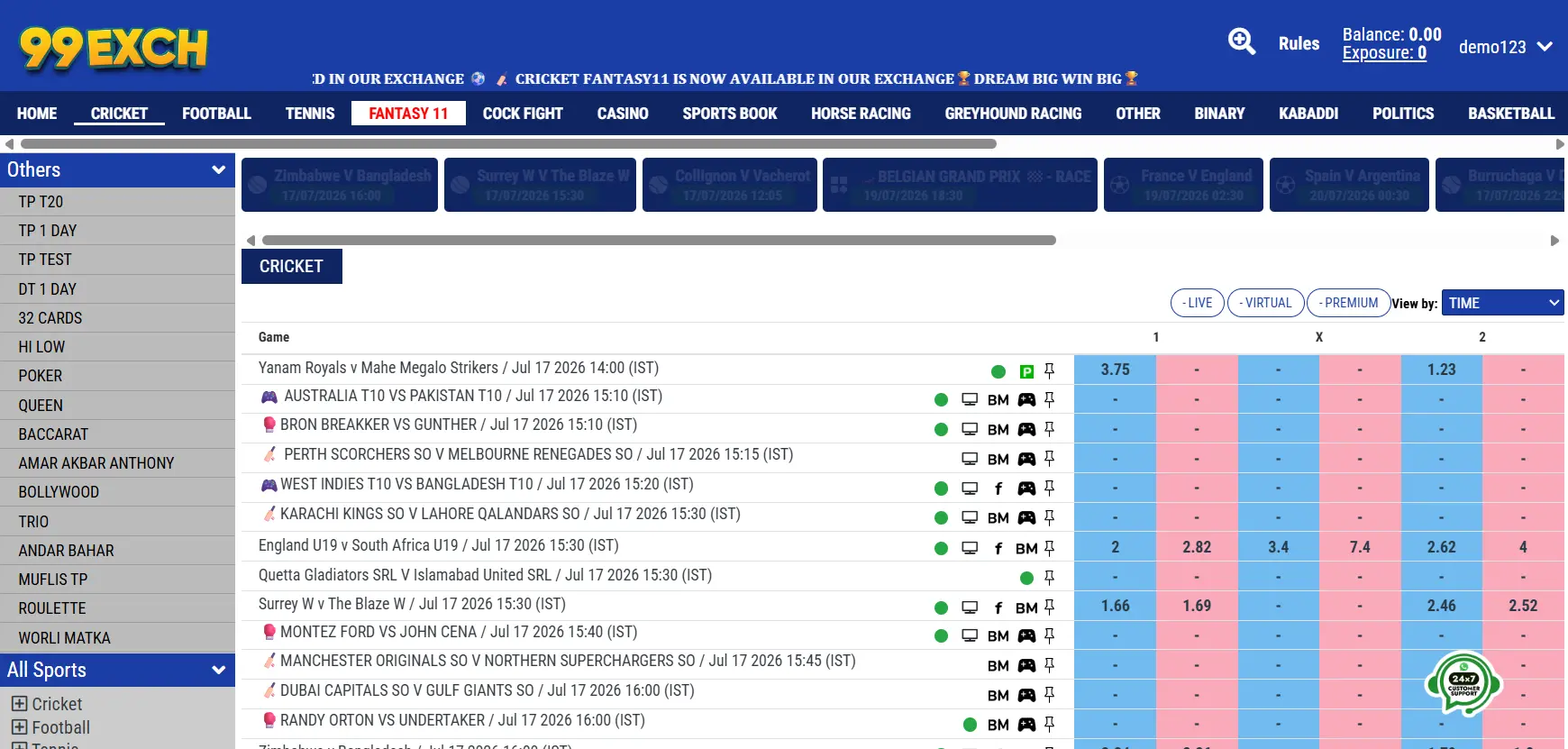Open the MONTEZ FORD VS JOHN CENA match
The width and height of the screenshot is (1568, 749).
point(459,632)
